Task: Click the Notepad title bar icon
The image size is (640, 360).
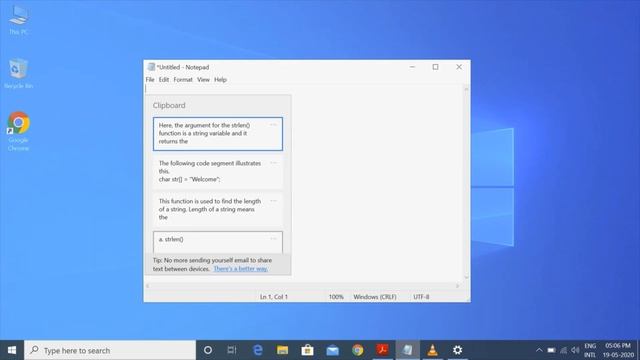Action: (151, 67)
